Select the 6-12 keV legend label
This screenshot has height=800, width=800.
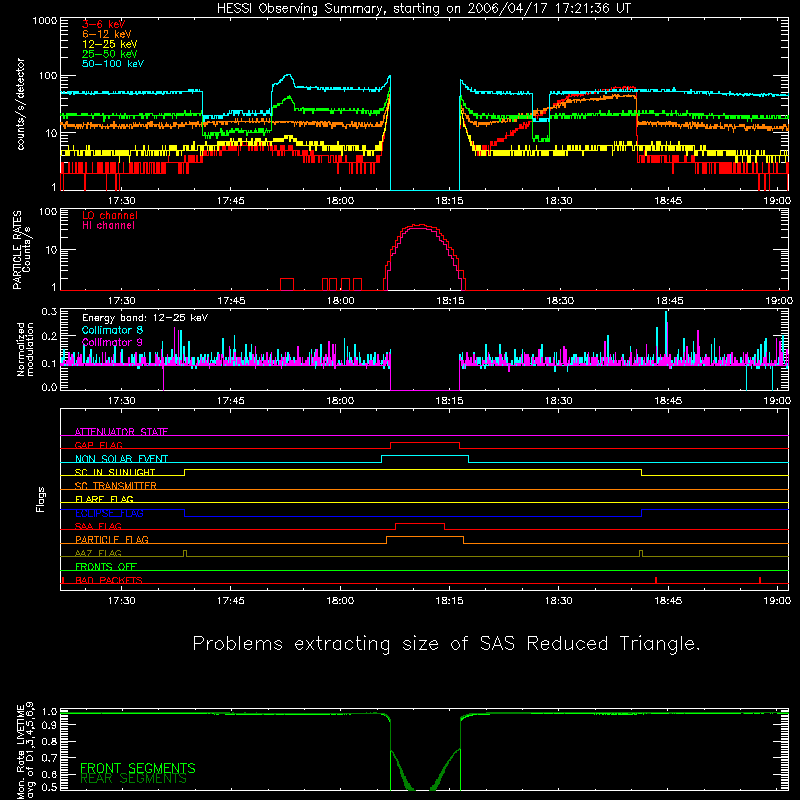[107, 34]
